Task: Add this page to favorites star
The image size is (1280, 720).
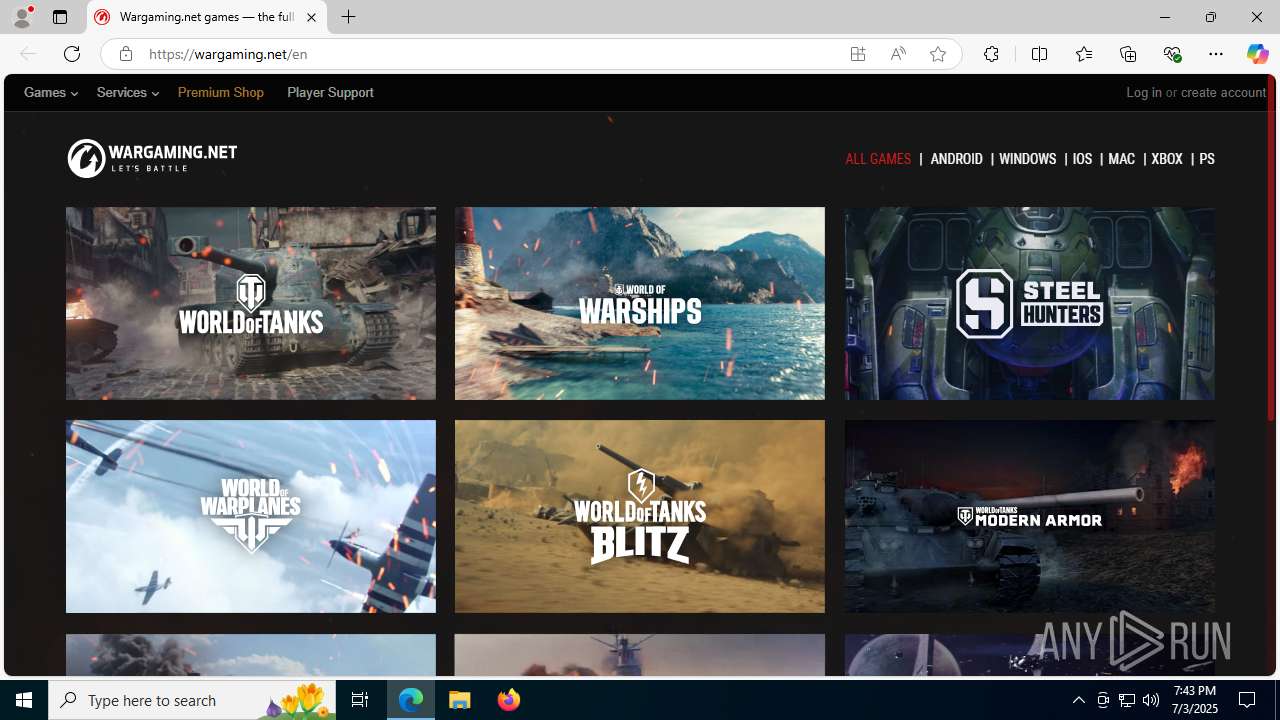Action: click(938, 54)
